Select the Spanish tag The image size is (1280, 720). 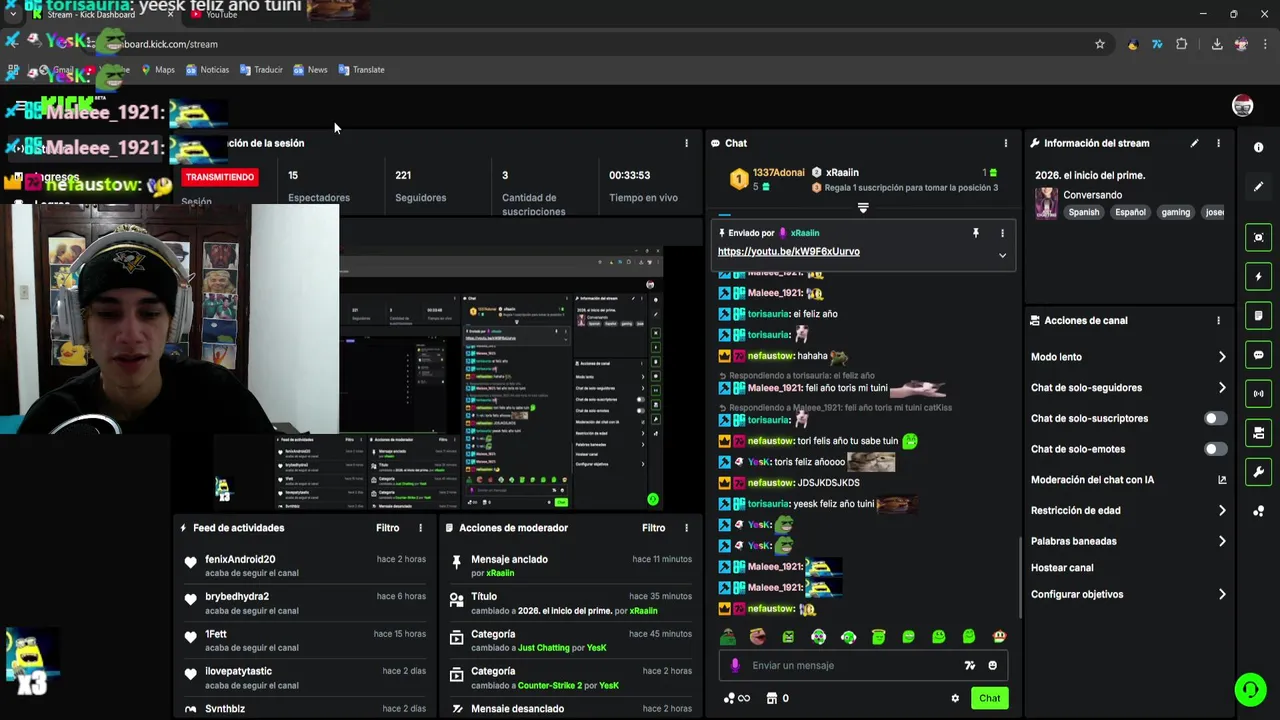pyautogui.click(x=1083, y=212)
